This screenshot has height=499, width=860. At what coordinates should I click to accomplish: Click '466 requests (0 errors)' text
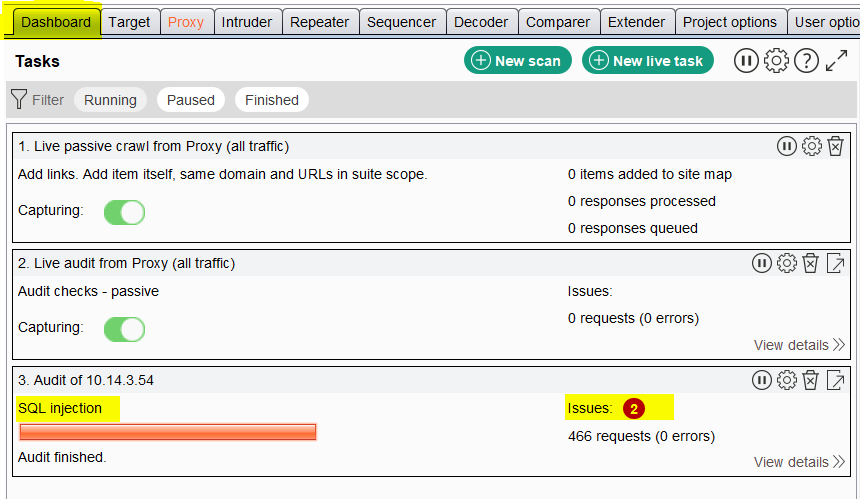click(642, 436)
